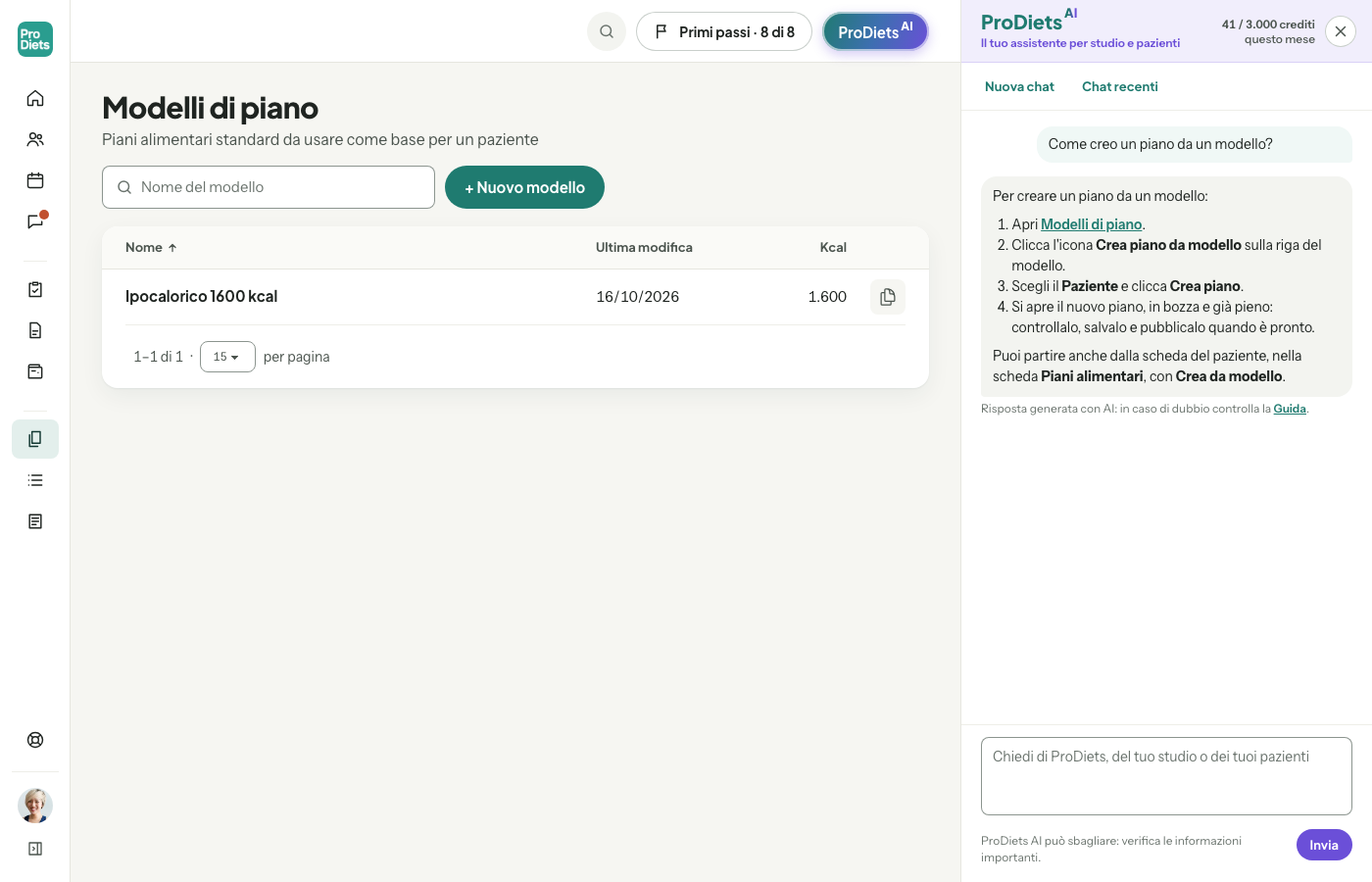Click the 1–1 di 1 pagination text
This screenshot has width=1372, height=882.
pyautogui.click(x=158, y=357)
